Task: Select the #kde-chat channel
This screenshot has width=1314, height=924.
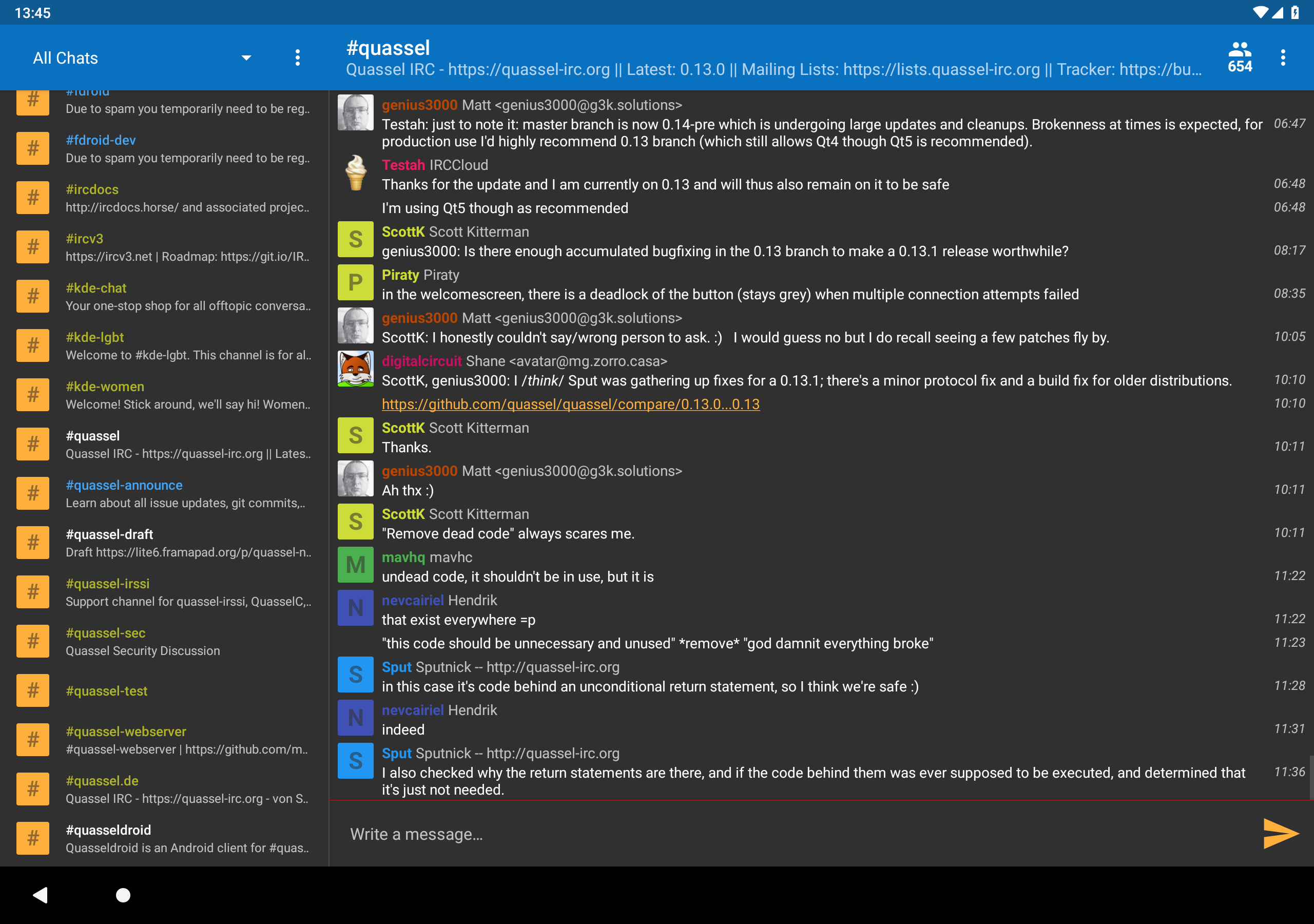Action: point(164,297)
